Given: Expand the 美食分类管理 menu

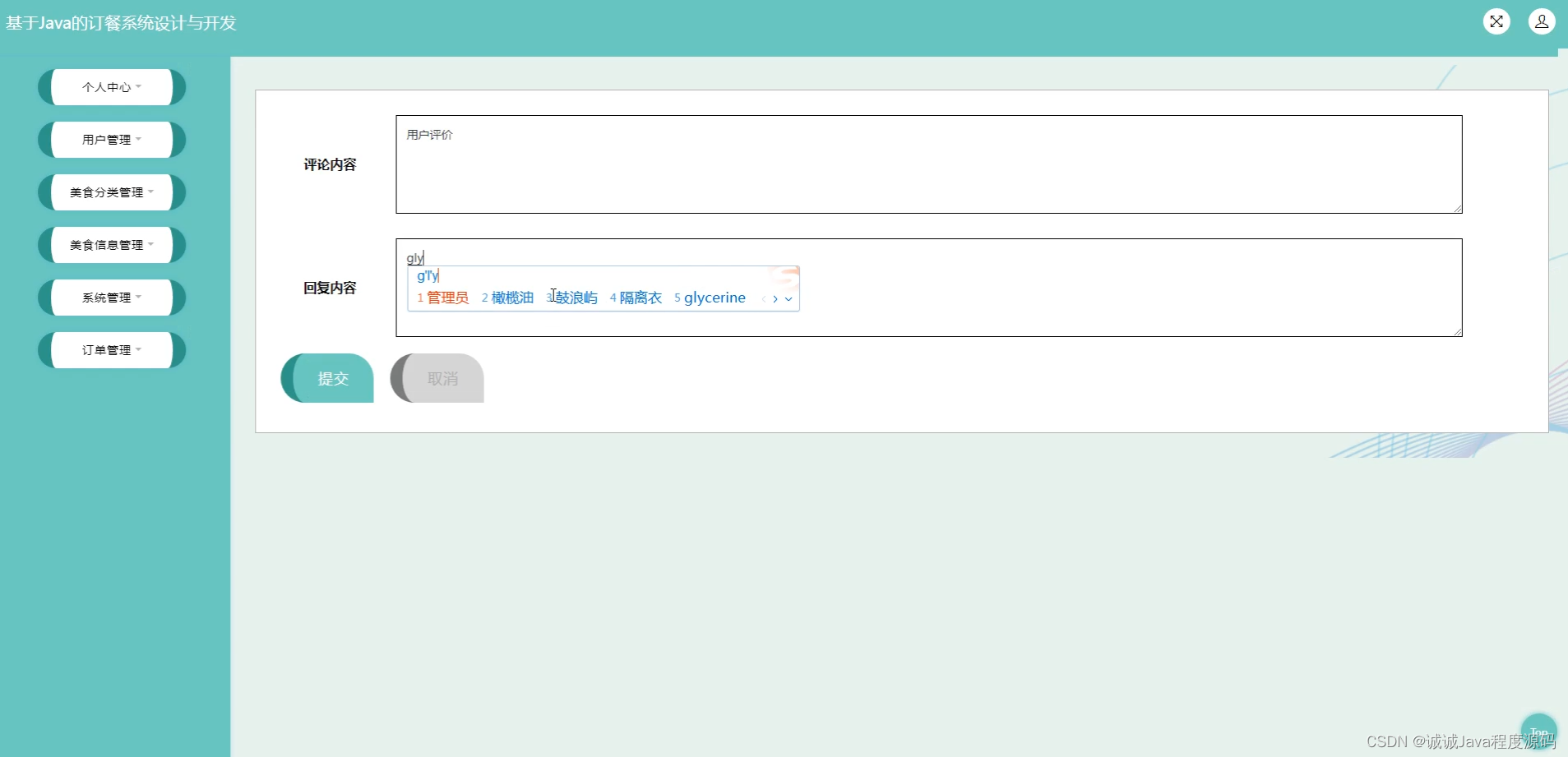Looking at the screenshot, I should coord(112,192).
